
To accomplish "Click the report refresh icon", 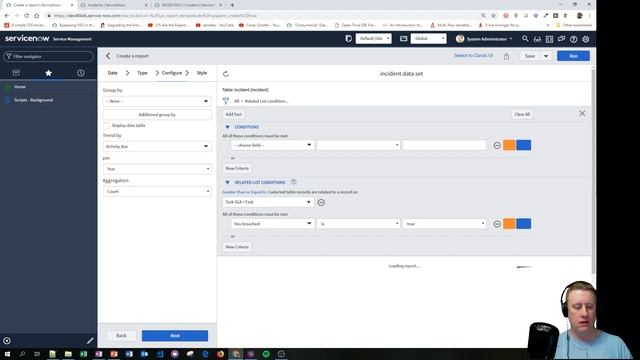I will 226,74.
